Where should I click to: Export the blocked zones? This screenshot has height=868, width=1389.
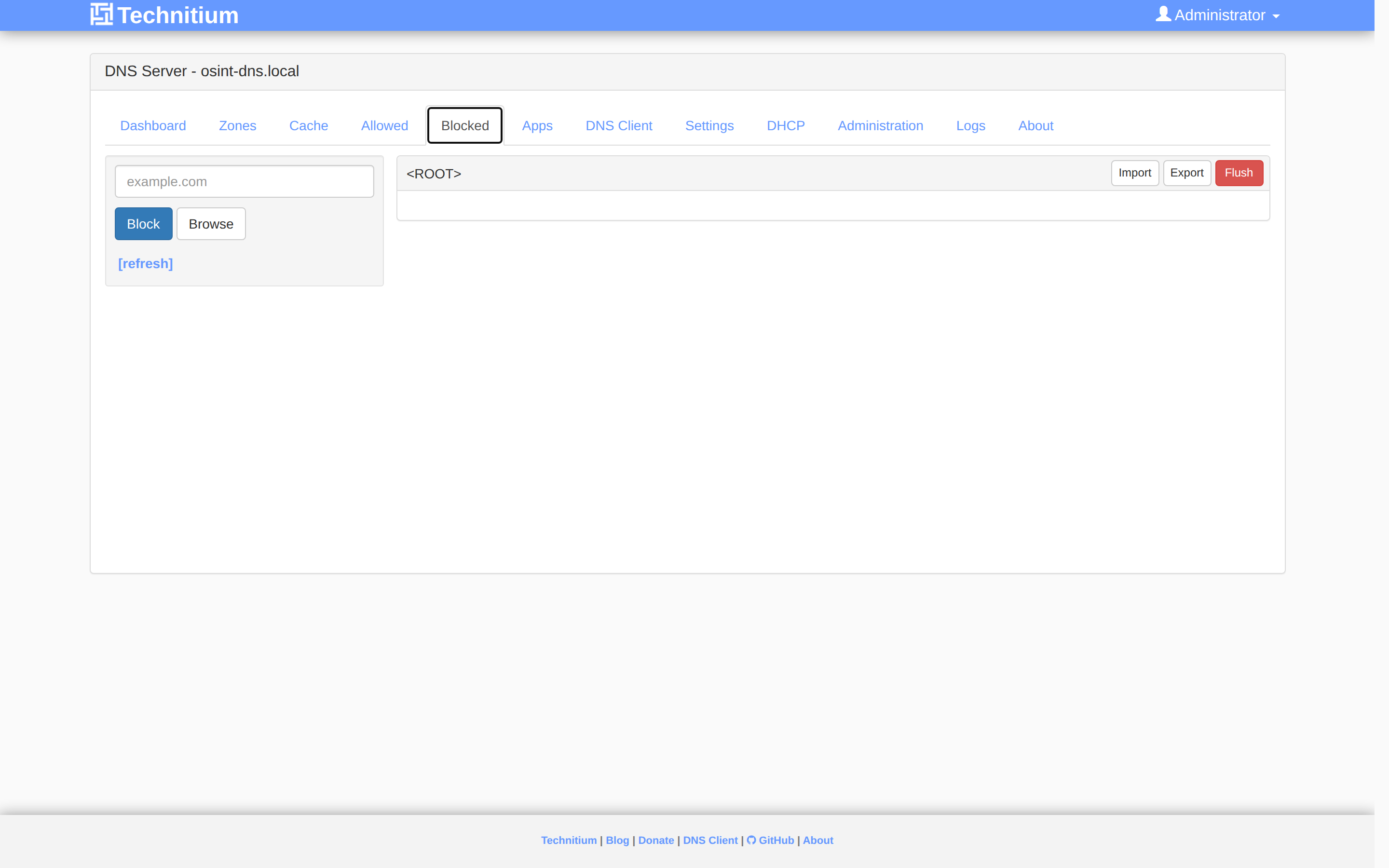(x=1186, y=173)
